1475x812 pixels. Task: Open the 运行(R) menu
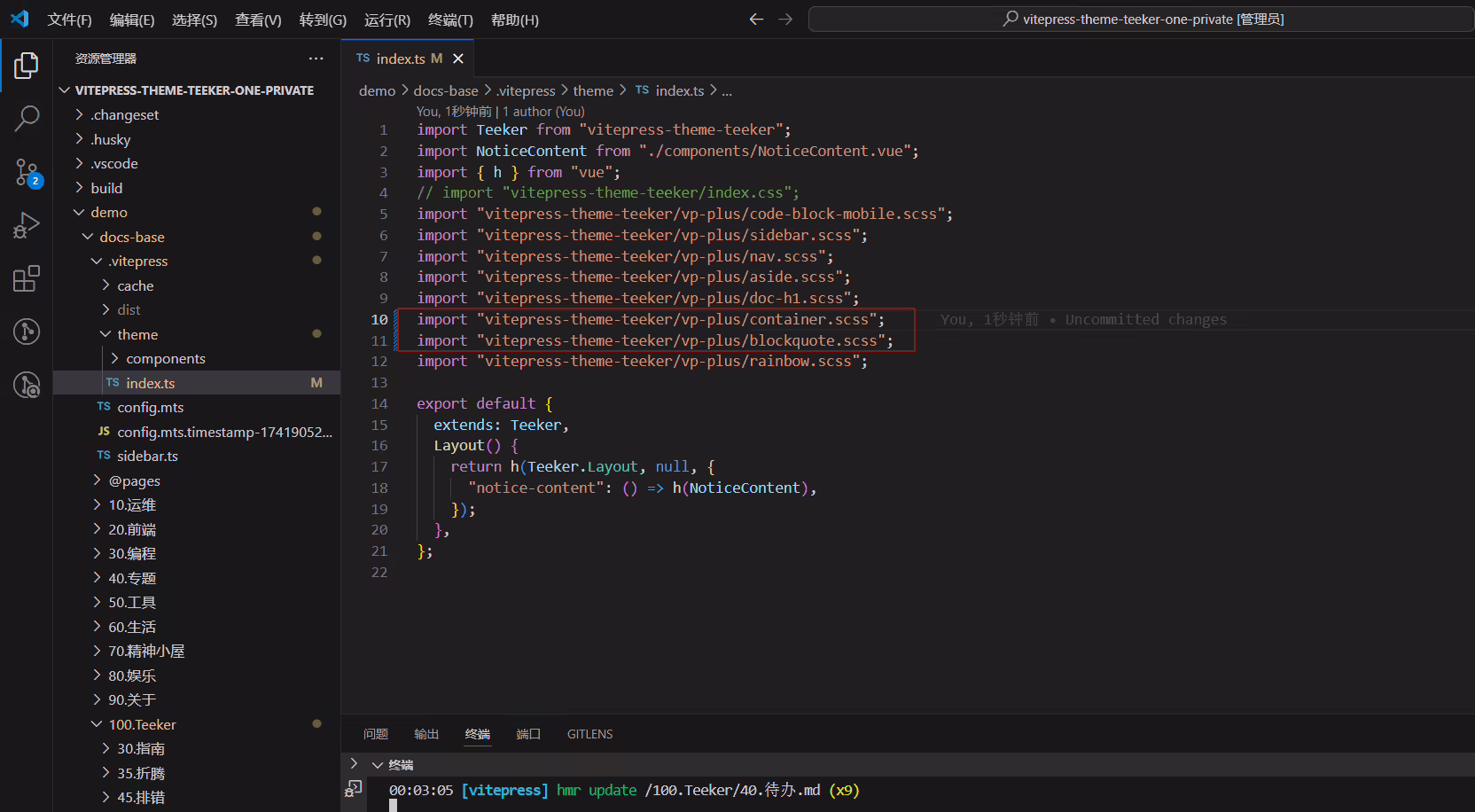pos(387,20)
